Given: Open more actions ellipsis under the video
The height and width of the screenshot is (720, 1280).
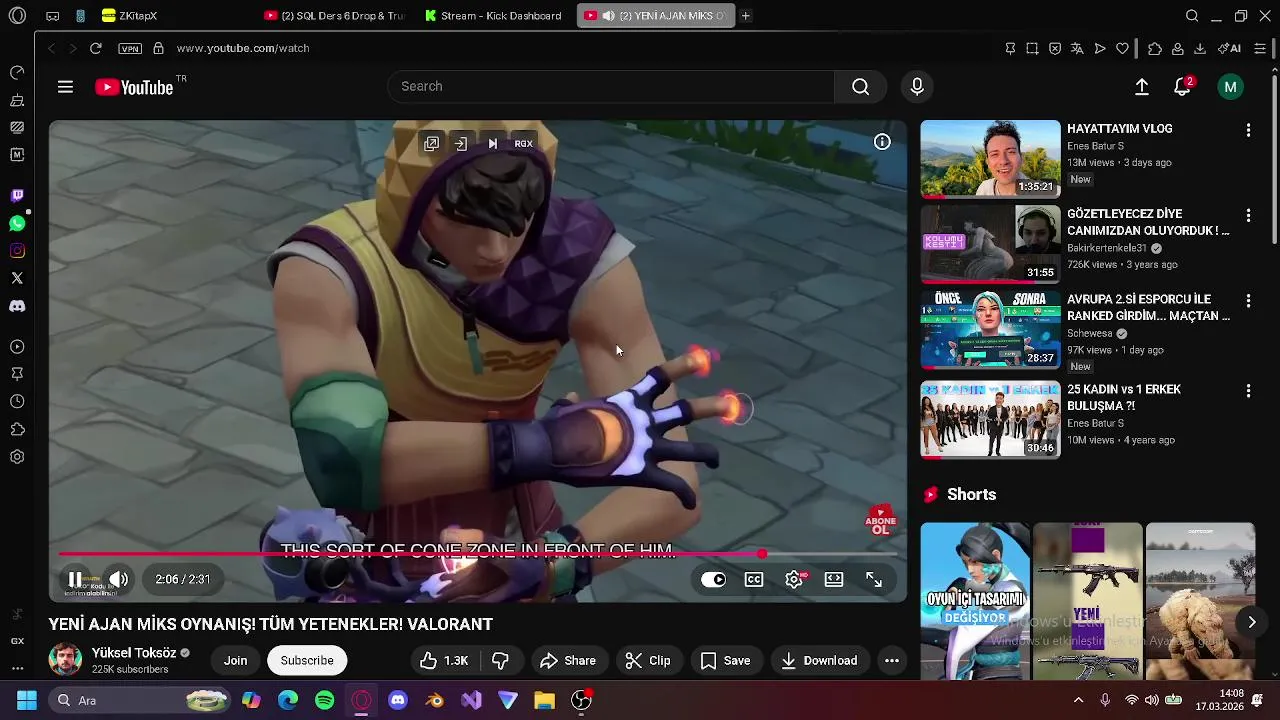Looking at the screenshot, I should click(892, 660).
